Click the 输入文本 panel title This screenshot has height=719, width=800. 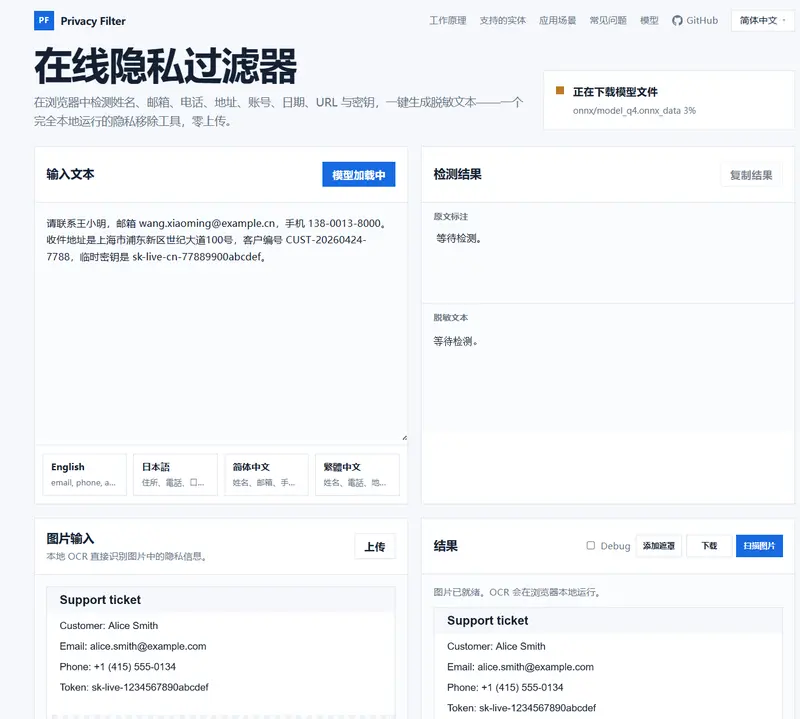coord(70,175)
